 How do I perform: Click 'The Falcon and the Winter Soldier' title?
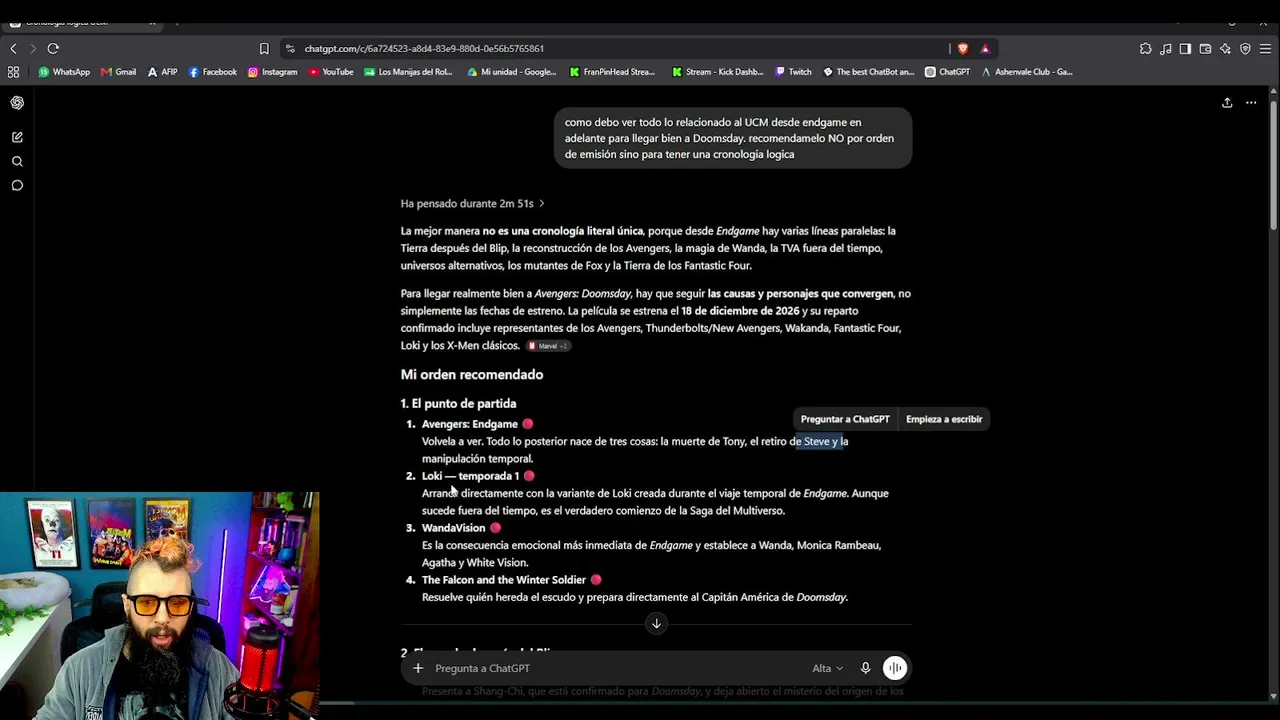pos(504,580)
